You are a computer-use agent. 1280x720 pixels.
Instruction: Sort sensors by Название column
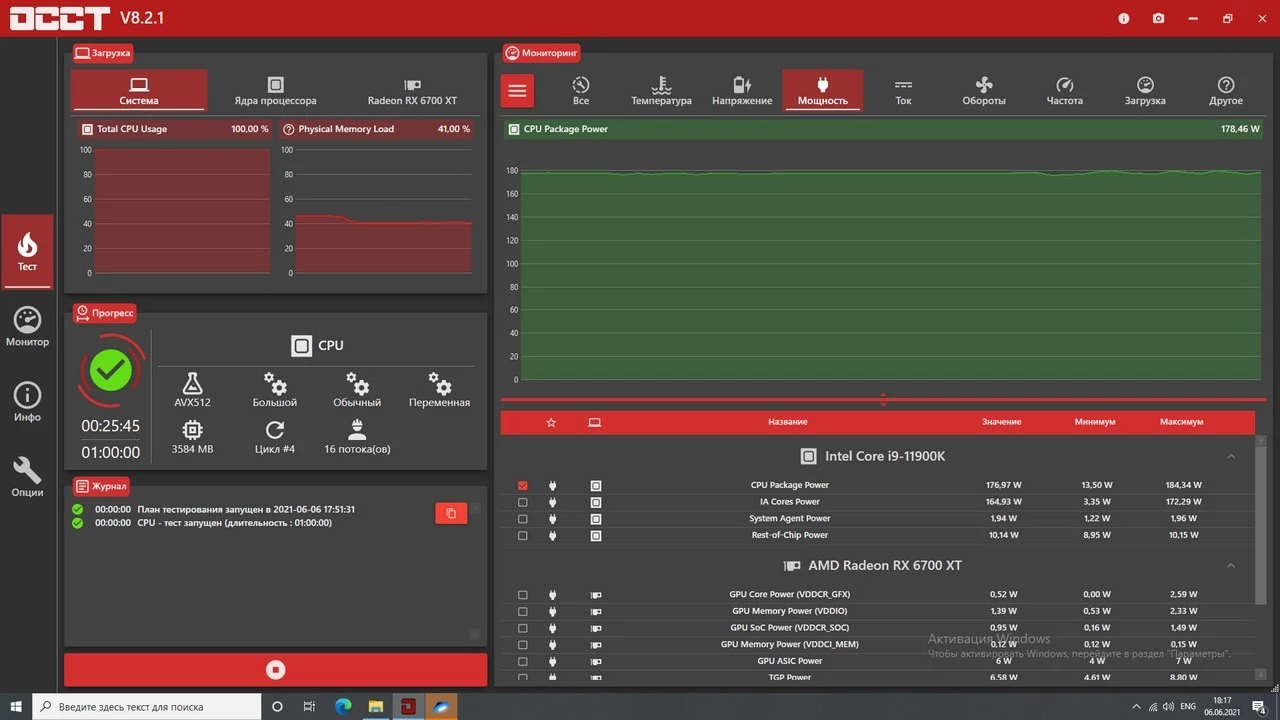[x=788, y=422]
